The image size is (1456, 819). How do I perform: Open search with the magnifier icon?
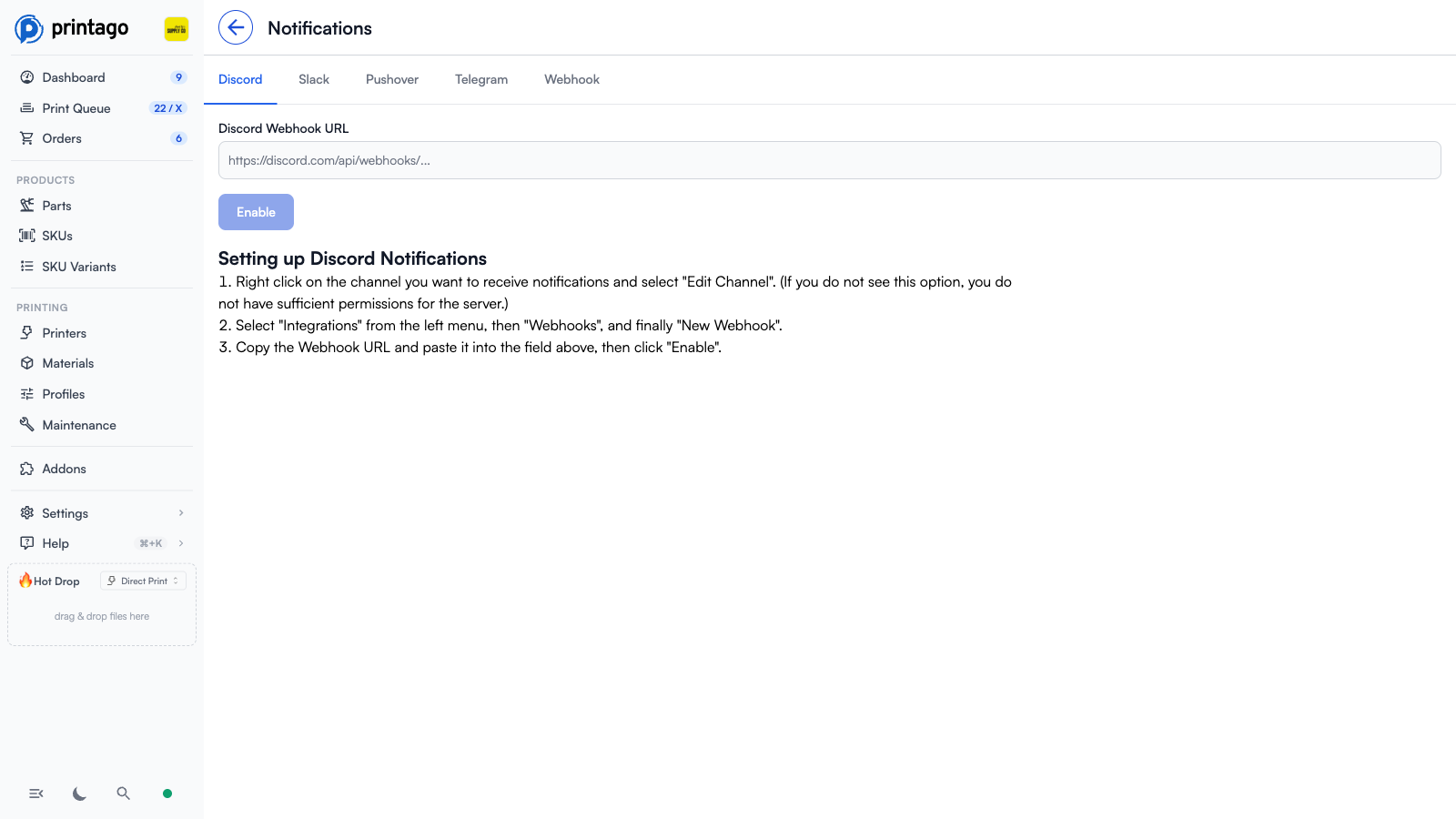(x=124, y=794)
